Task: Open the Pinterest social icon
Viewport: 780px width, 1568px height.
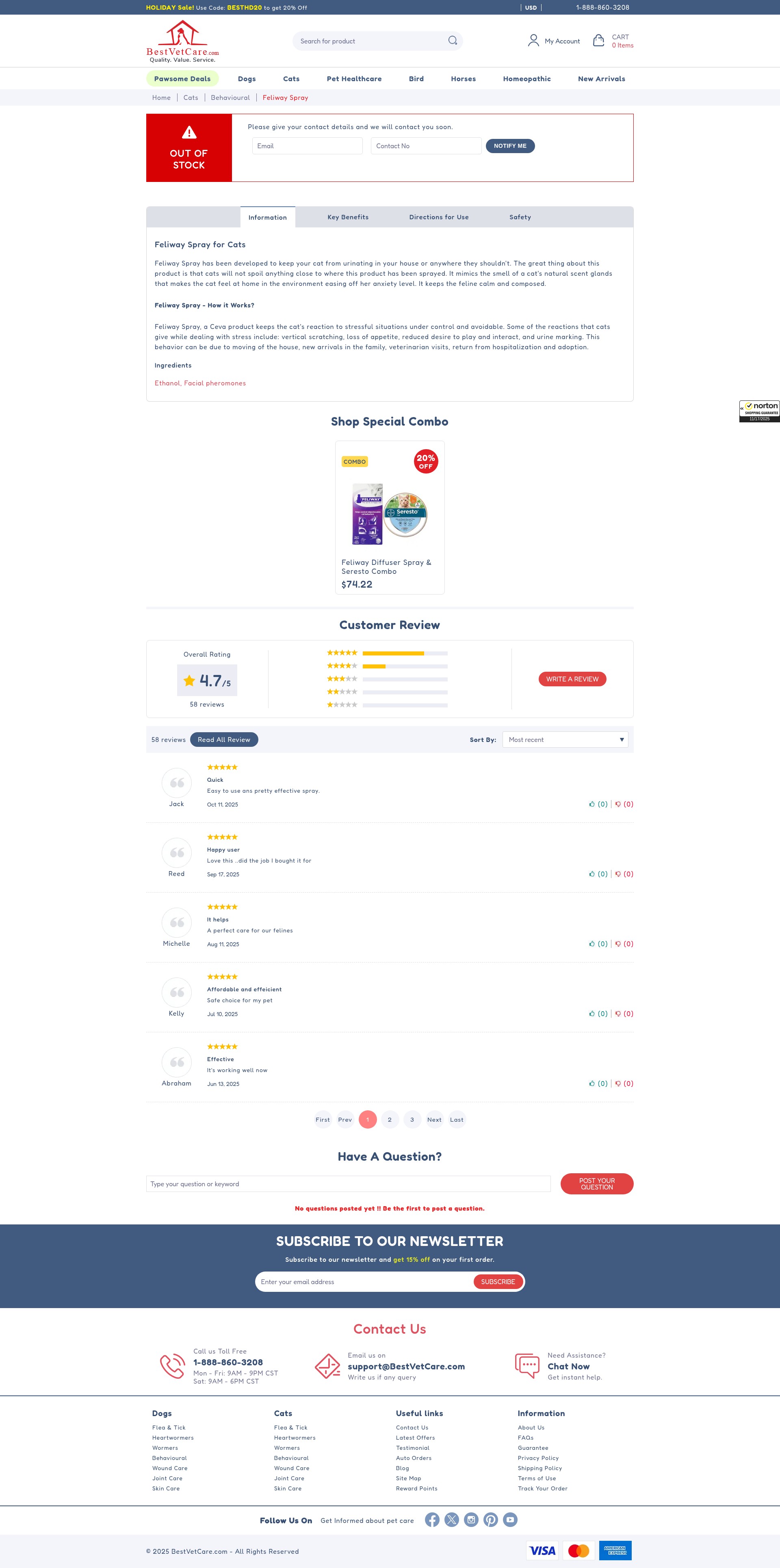Action: coord(491,1520)
